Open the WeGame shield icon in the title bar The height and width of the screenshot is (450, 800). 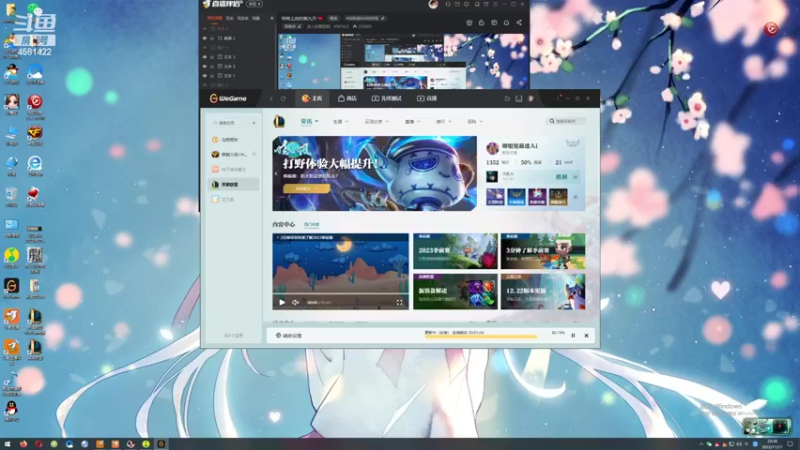531,98
